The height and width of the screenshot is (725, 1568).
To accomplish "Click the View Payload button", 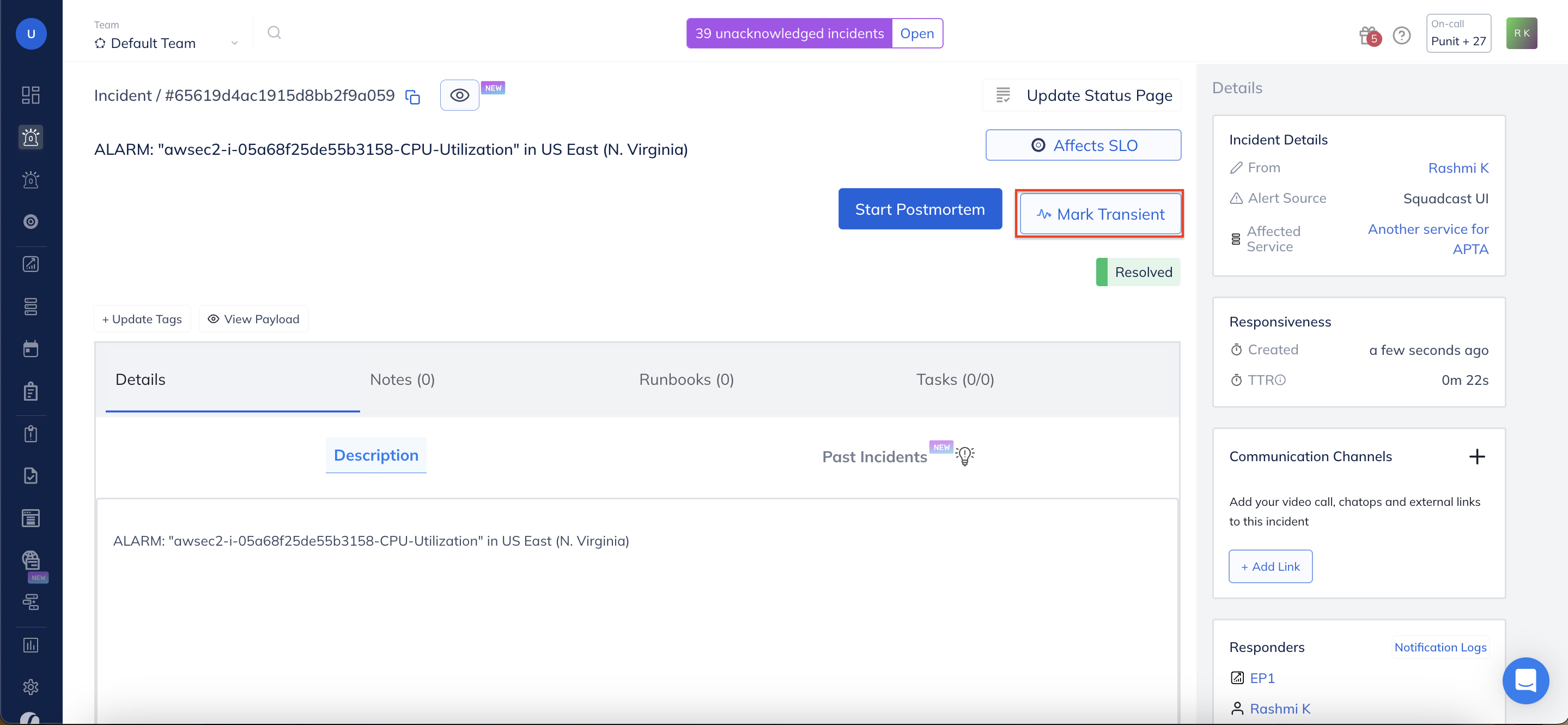I will point(253,319).
